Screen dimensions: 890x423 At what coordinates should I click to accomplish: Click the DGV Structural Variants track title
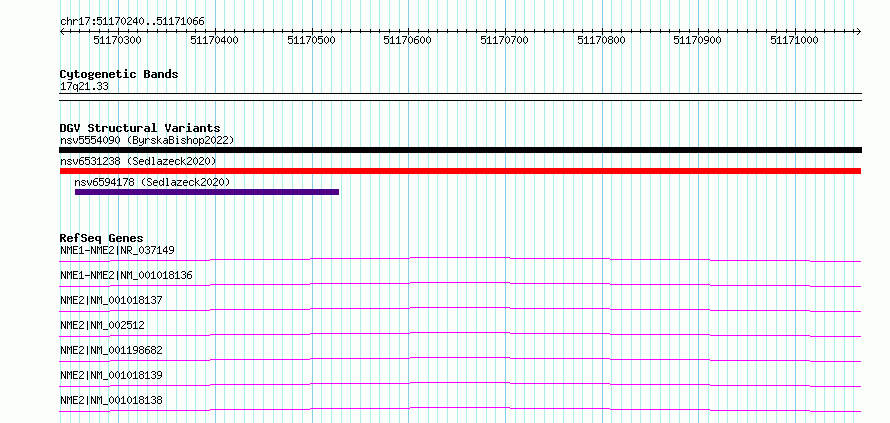click(140, 128)
